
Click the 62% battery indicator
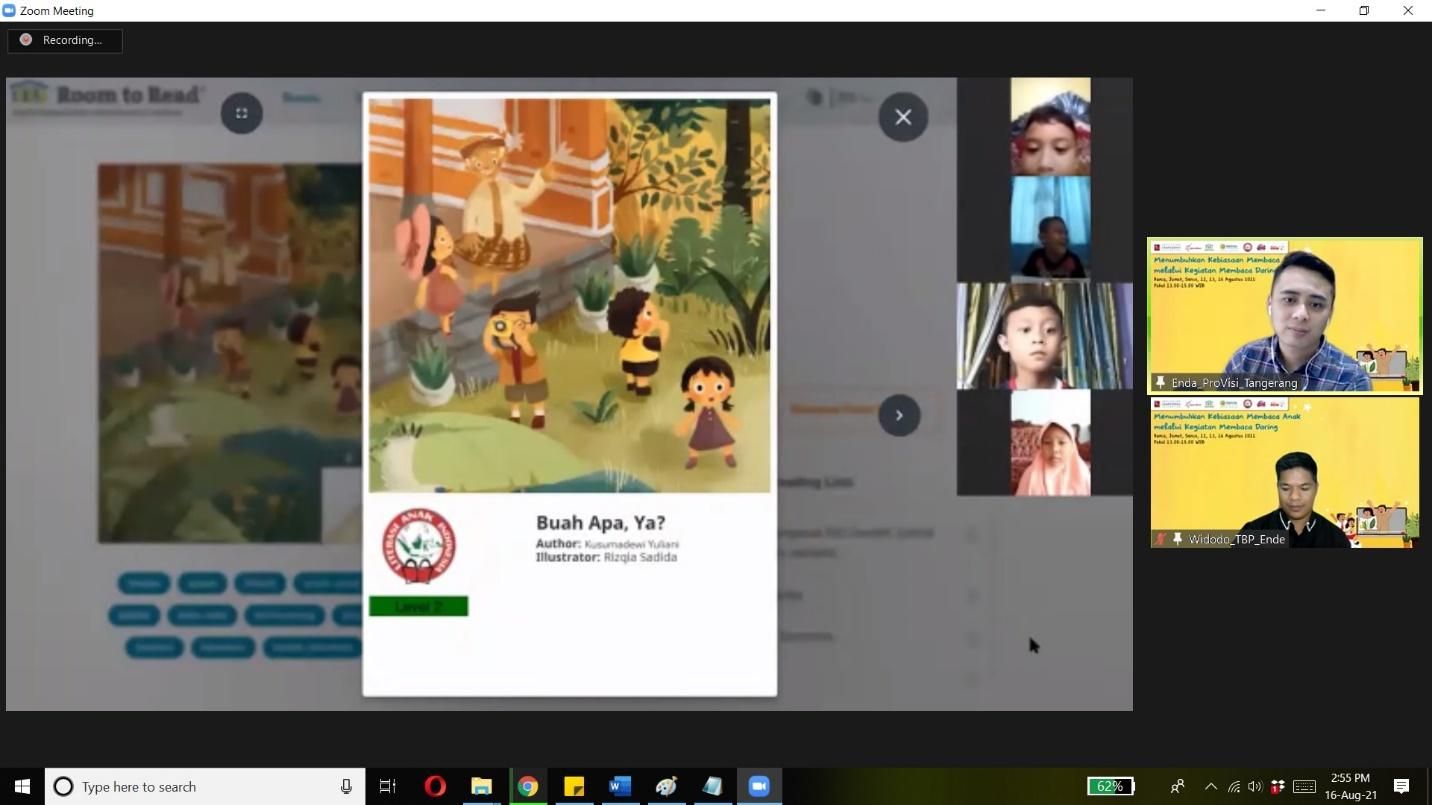point(1111,787)
